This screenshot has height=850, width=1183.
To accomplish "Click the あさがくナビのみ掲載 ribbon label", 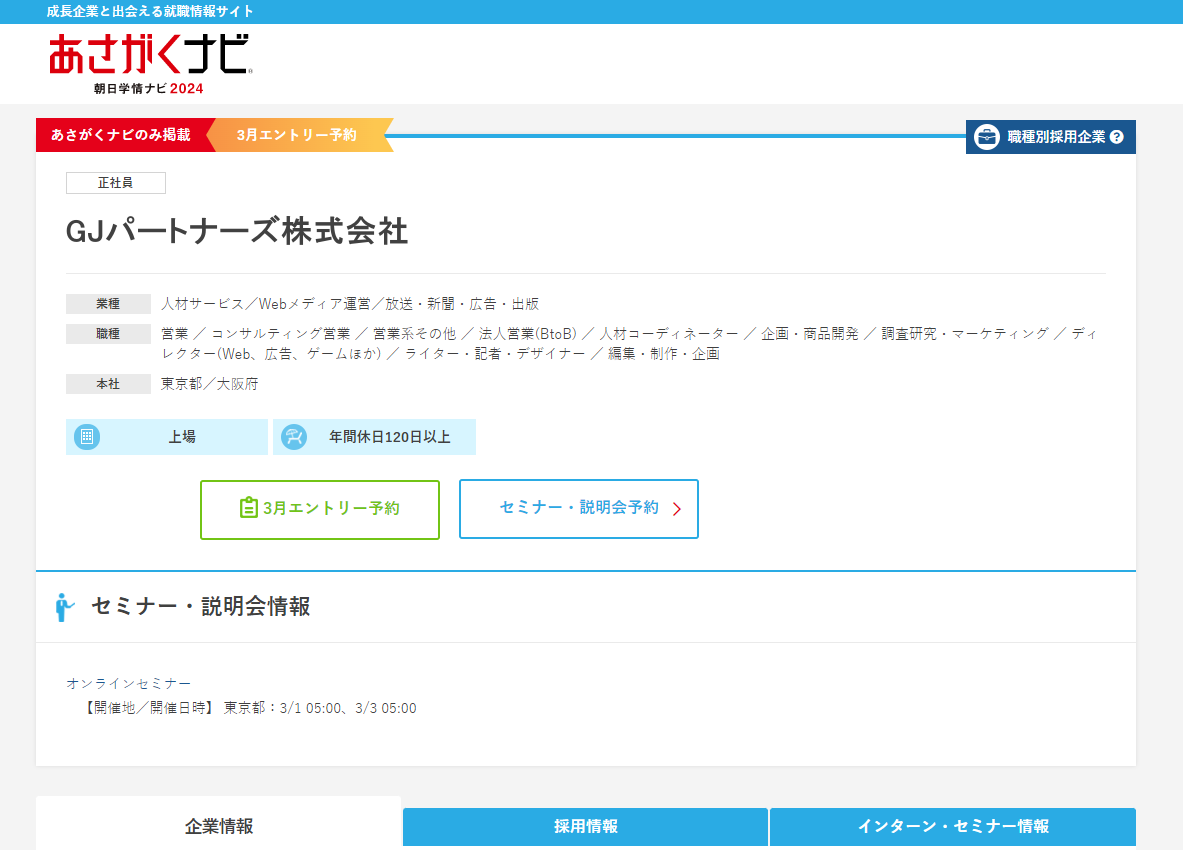I will tap(123, 135).
